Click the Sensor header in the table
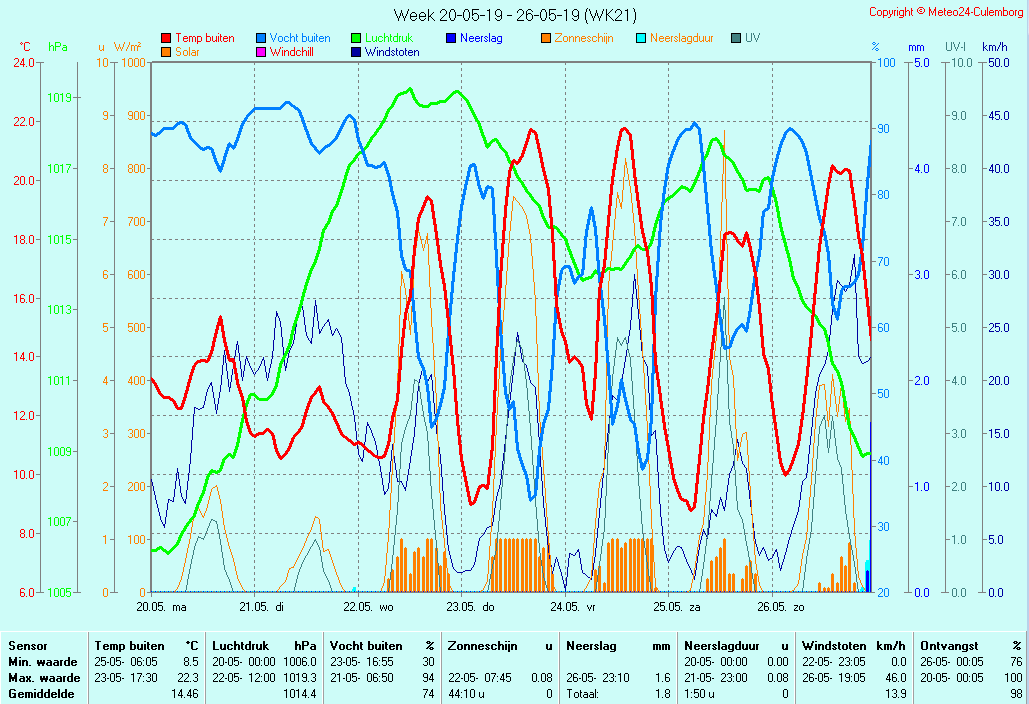Screen dimensions: 1029x704 coord(28,646)
